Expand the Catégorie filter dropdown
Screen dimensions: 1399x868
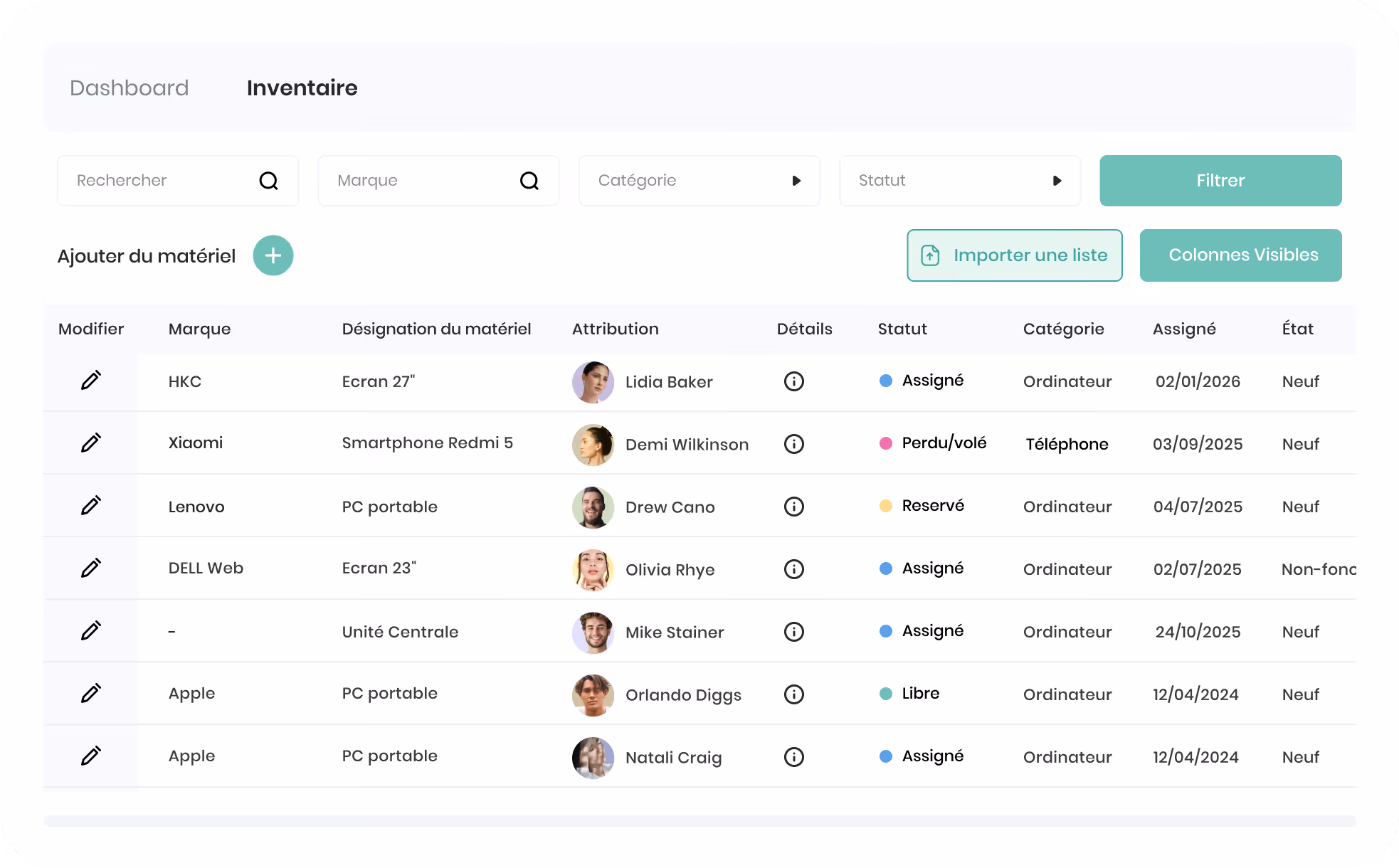(x=699, y=181)
